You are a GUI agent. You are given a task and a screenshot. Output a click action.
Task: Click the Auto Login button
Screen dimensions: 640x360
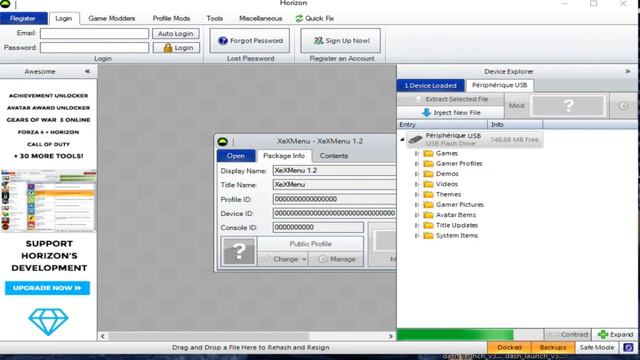click(176, 33)
